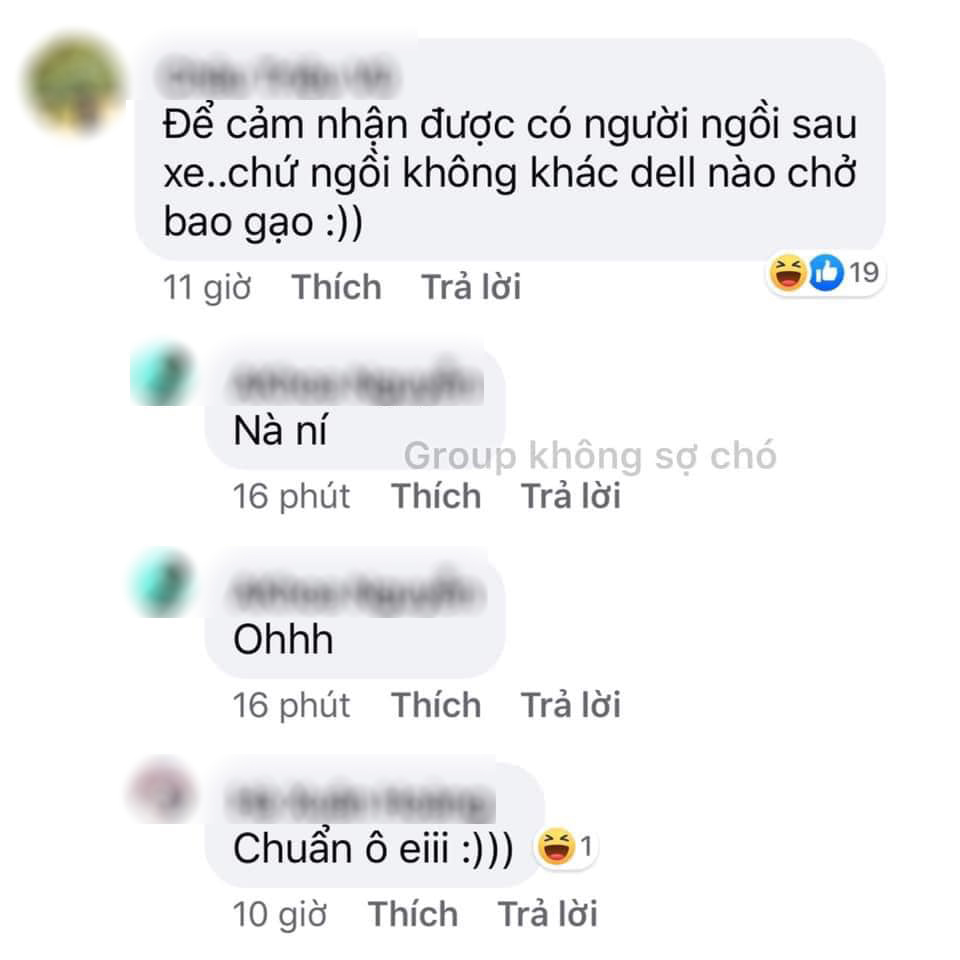This screenshot has width=960, height=960.
Task: Open profile picture beside 'Ohhh' reply
Action: [x=162, y=583]
